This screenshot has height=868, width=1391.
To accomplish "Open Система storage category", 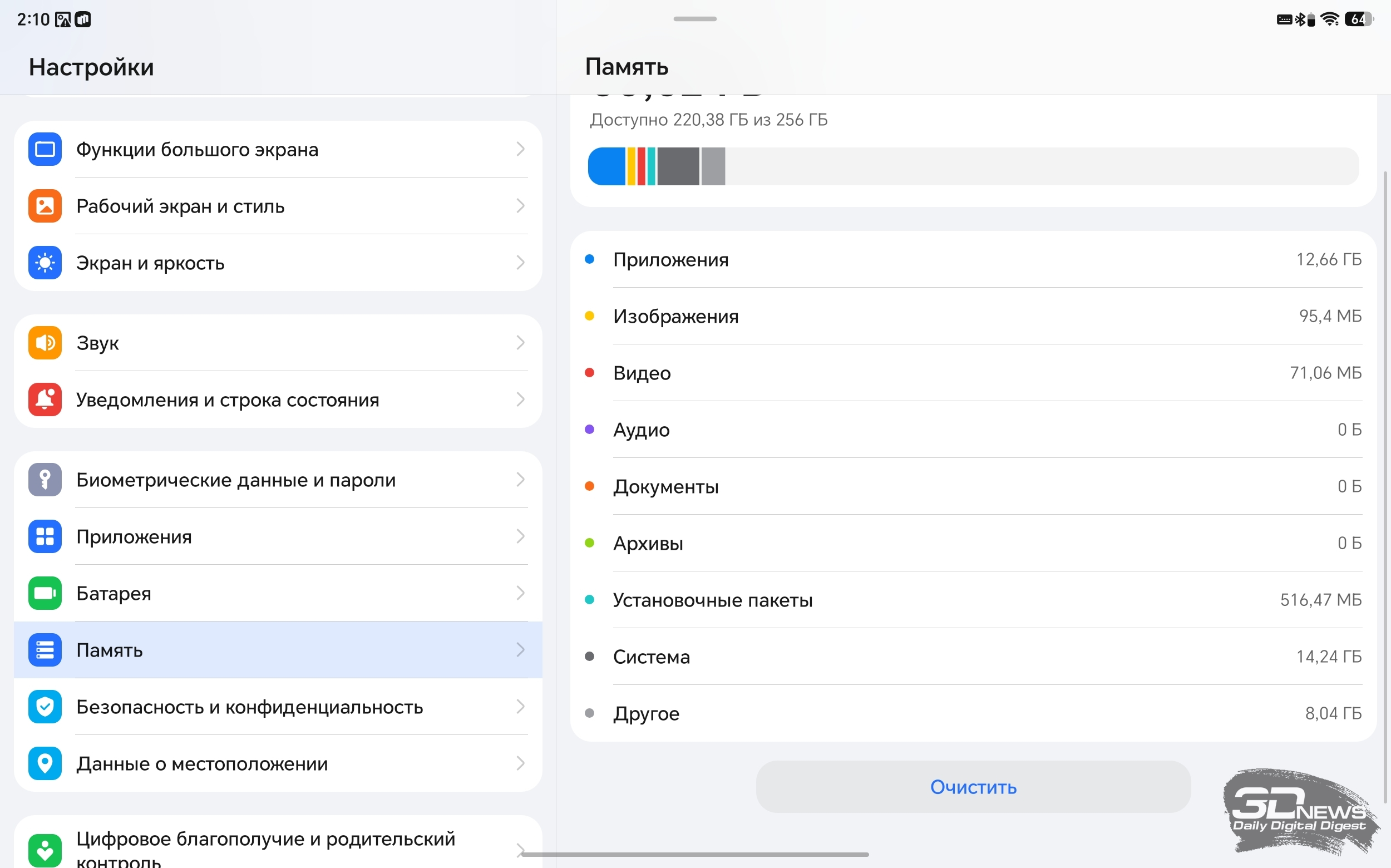I will [973, 657].
